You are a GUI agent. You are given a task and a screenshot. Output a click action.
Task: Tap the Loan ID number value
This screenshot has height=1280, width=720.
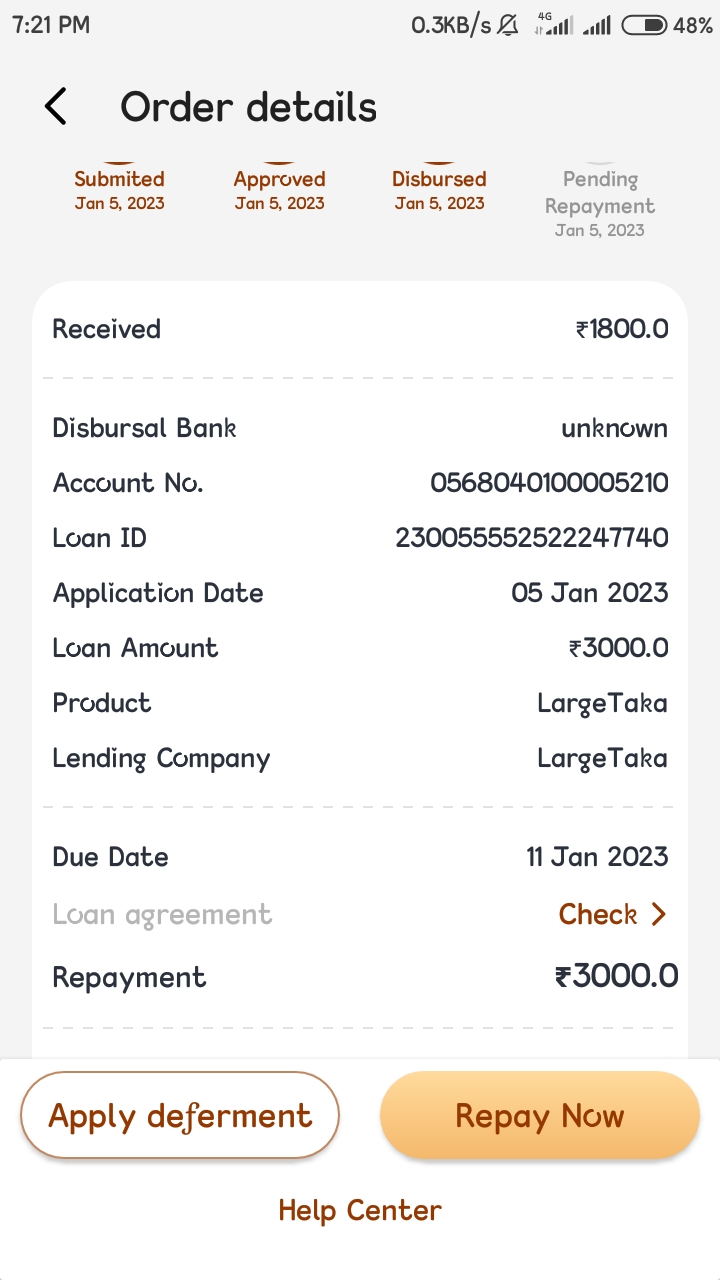coord(532,538)
